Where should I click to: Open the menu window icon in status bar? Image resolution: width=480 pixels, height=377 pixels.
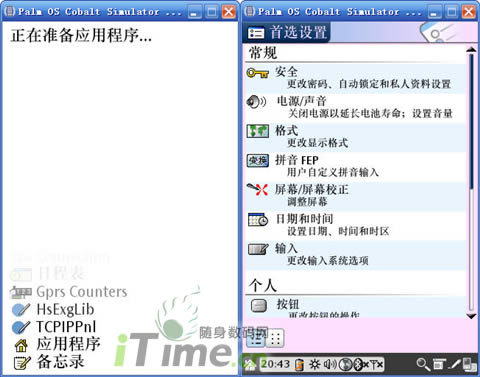439,364
